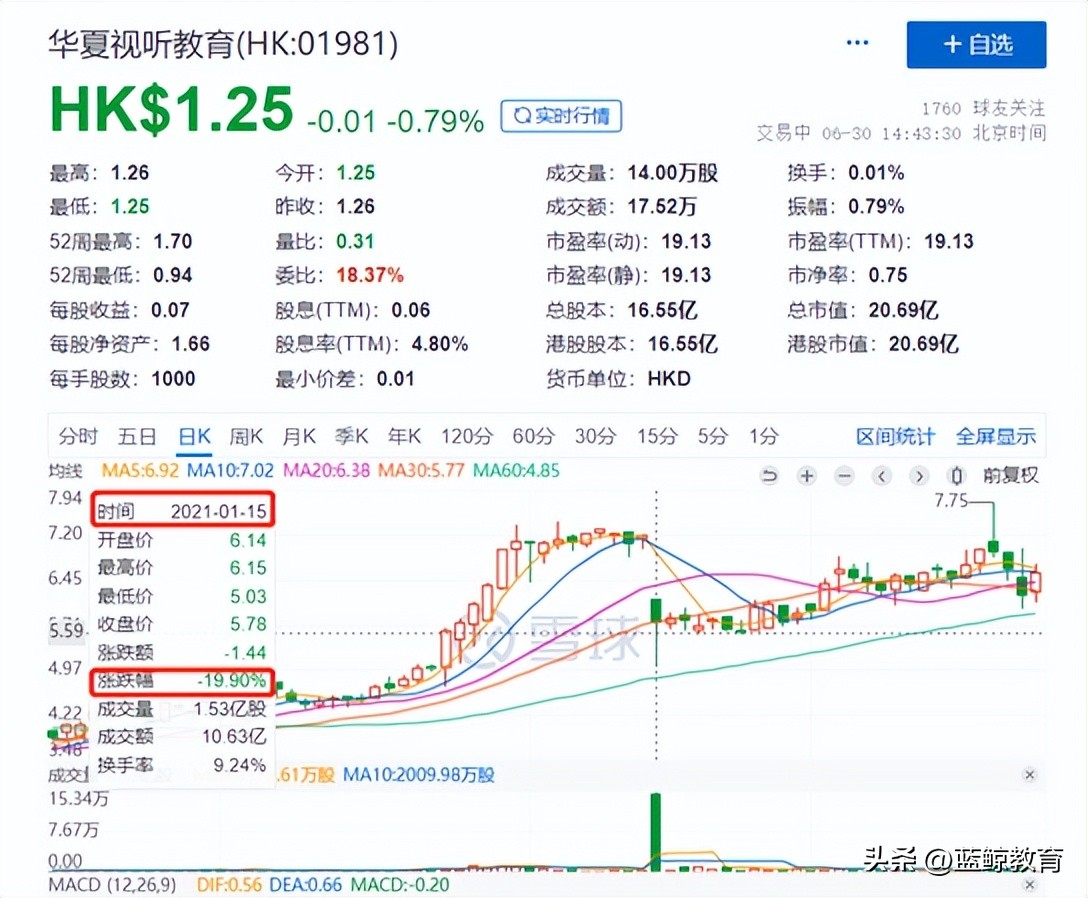Hide the MACD indicator panel
Viewport: 1088px width, 898px height.
pyautogui.click(x=1029, y=886)
